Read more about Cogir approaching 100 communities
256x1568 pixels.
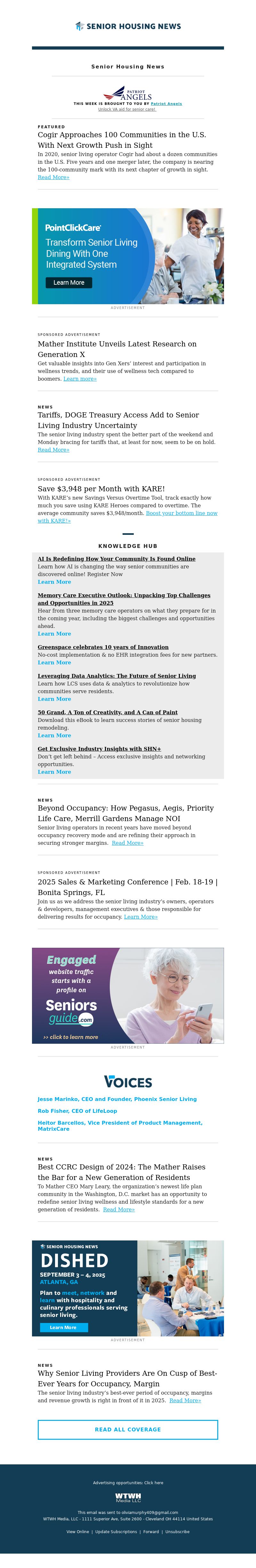(x=54, y=178)
